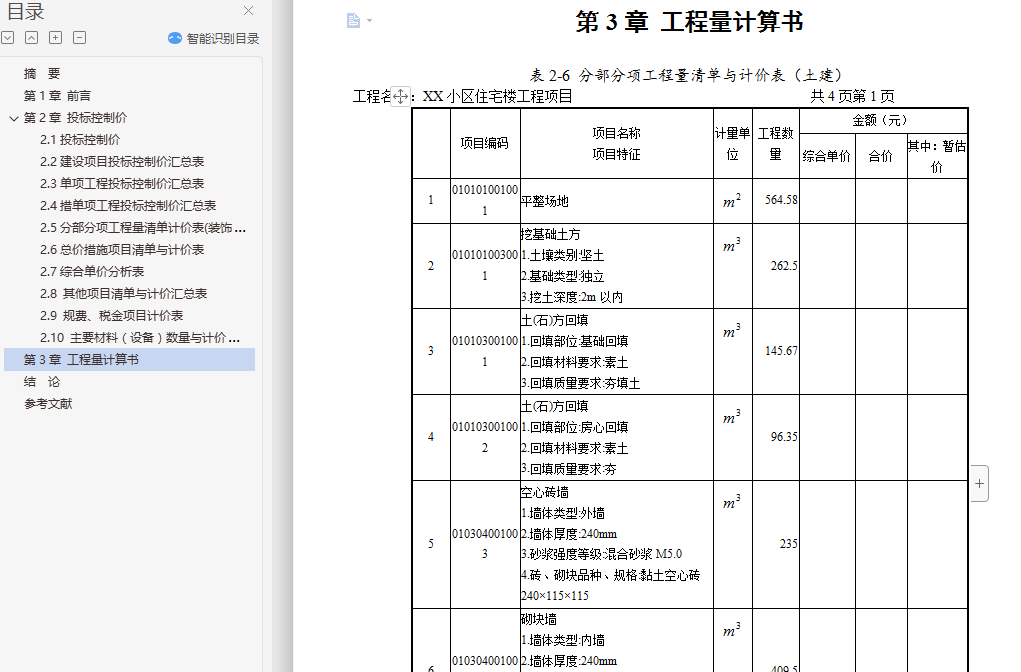Click the 其中：暂估价 header cell

pyautogui.click(x=937, y=156)
